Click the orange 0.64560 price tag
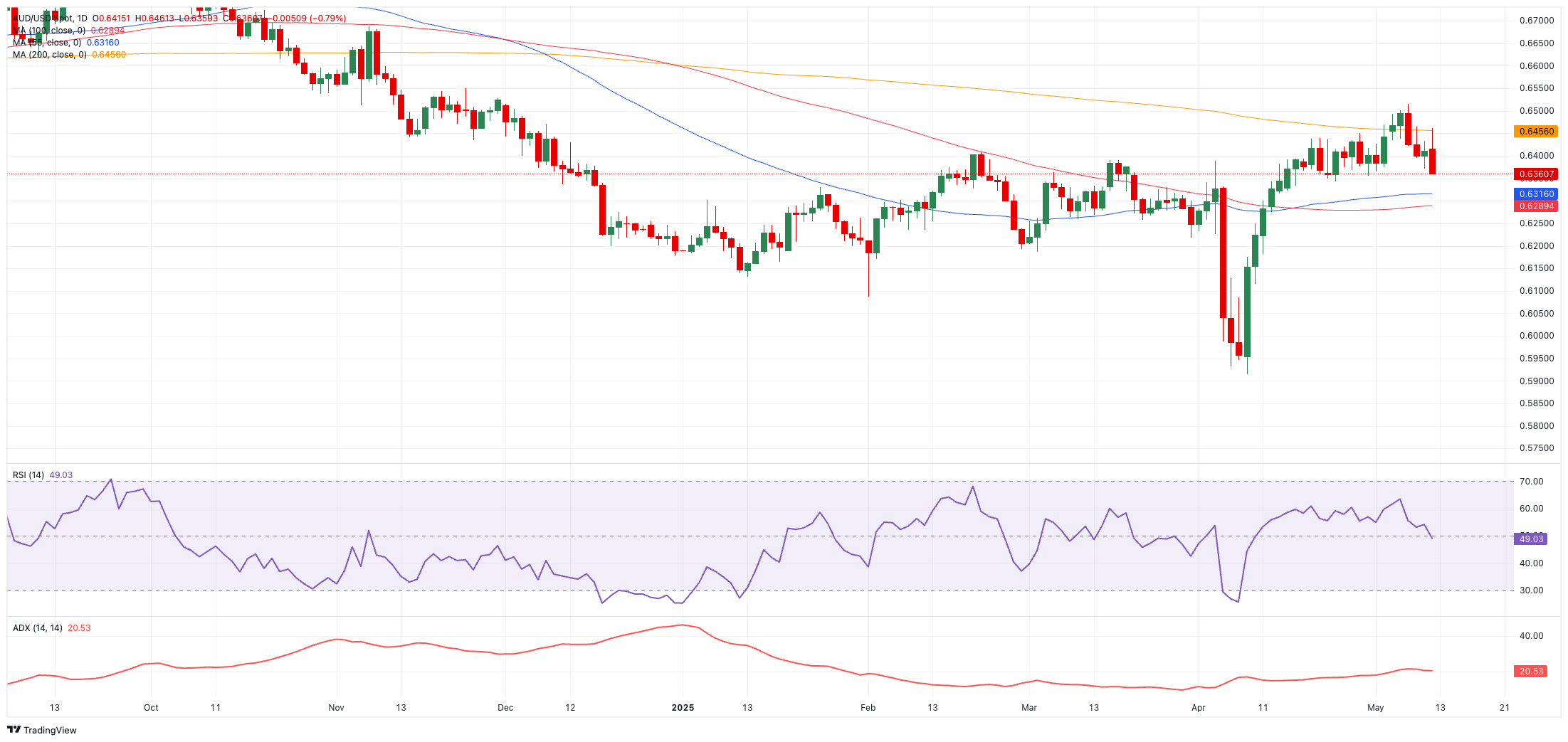This screenshot has width=1568, height=742. [1536, 132]
